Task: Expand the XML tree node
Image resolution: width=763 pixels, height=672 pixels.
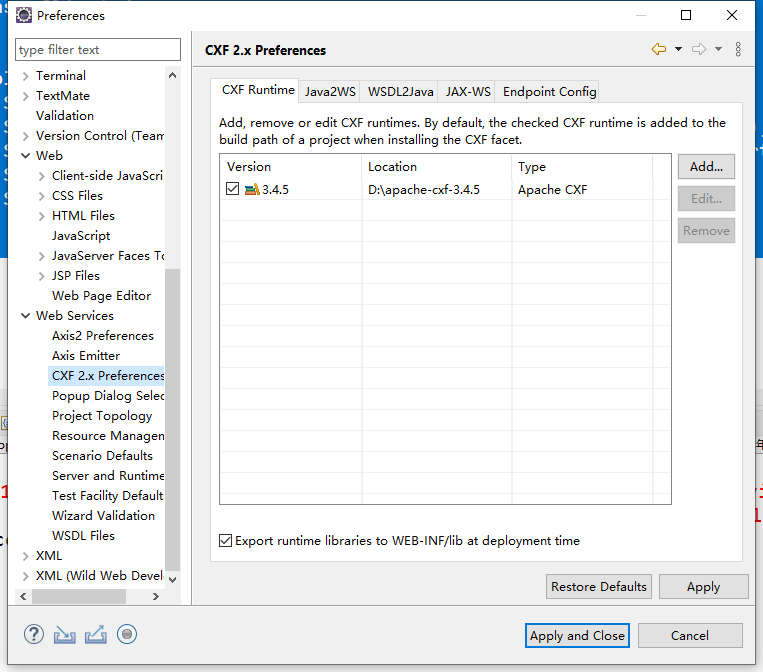Action: pyautogui.click(x=25, y=556)
